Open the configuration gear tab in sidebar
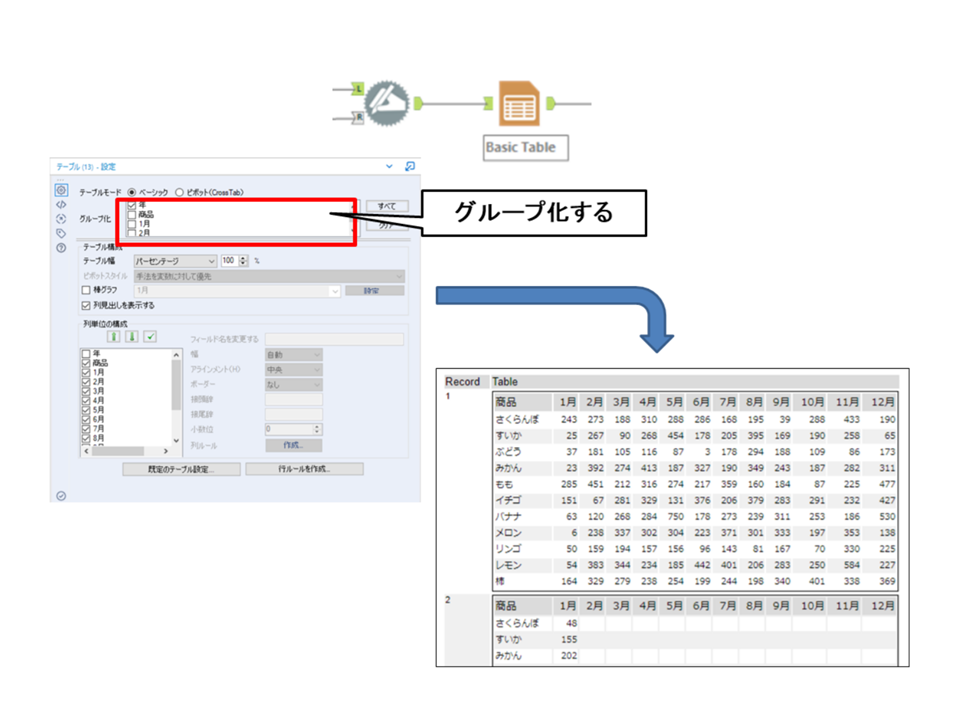 60,190
